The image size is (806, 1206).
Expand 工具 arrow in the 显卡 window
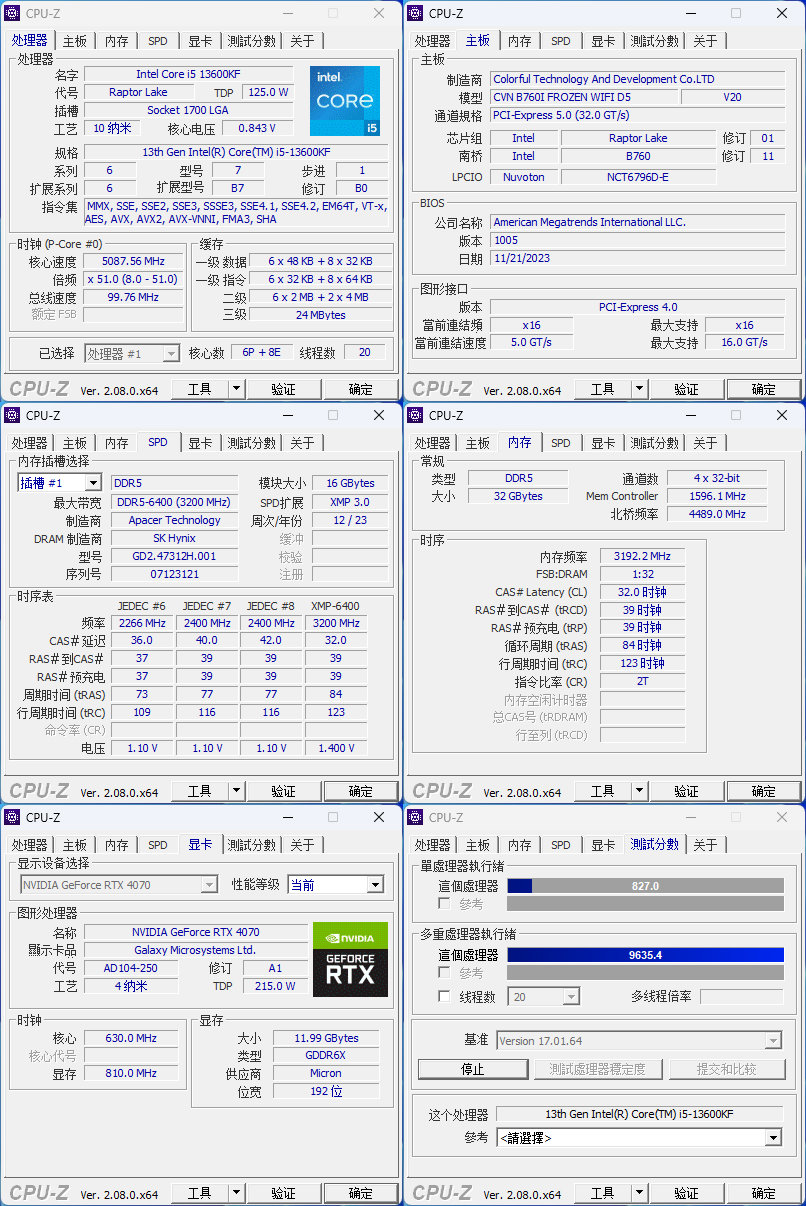pos(236,1193)
